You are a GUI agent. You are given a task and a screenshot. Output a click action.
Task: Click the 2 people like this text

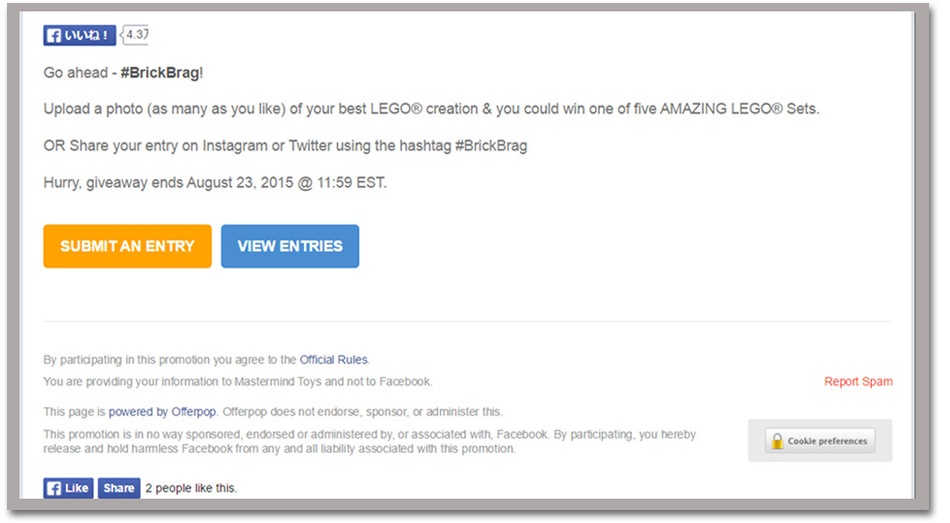click(x=191, y=488)
